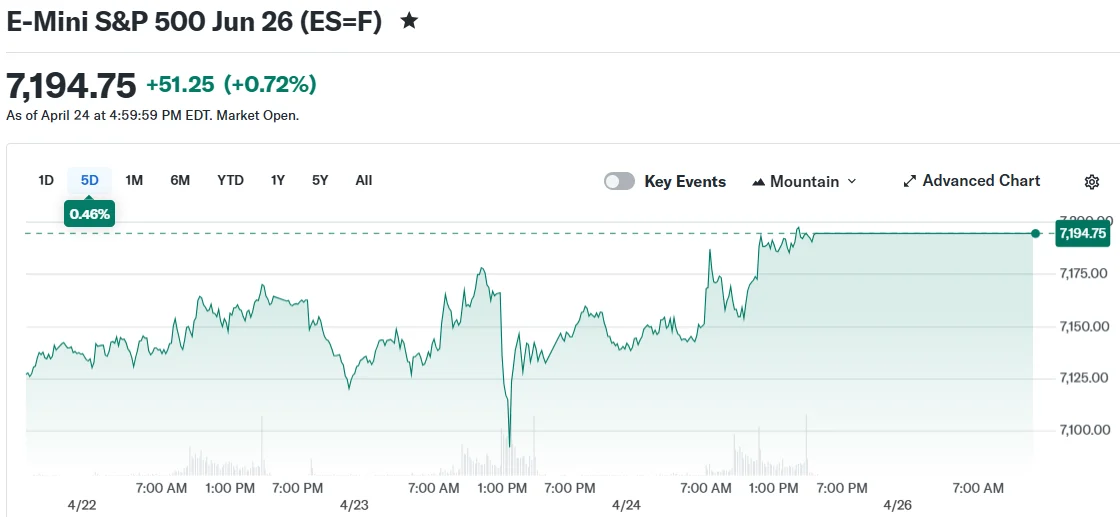Click the 0.46% change badge
This screenshot has height=517, width=1120.
(x=90, y=214)
